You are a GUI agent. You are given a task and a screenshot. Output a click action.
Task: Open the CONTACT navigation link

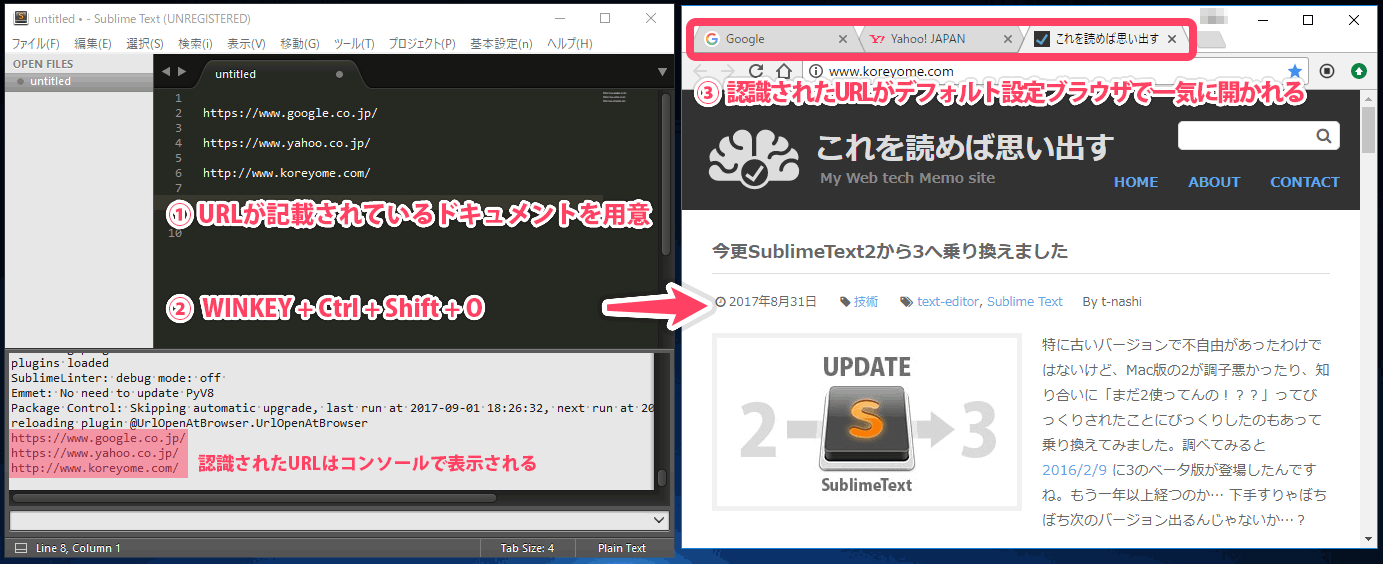[1305, 182]
